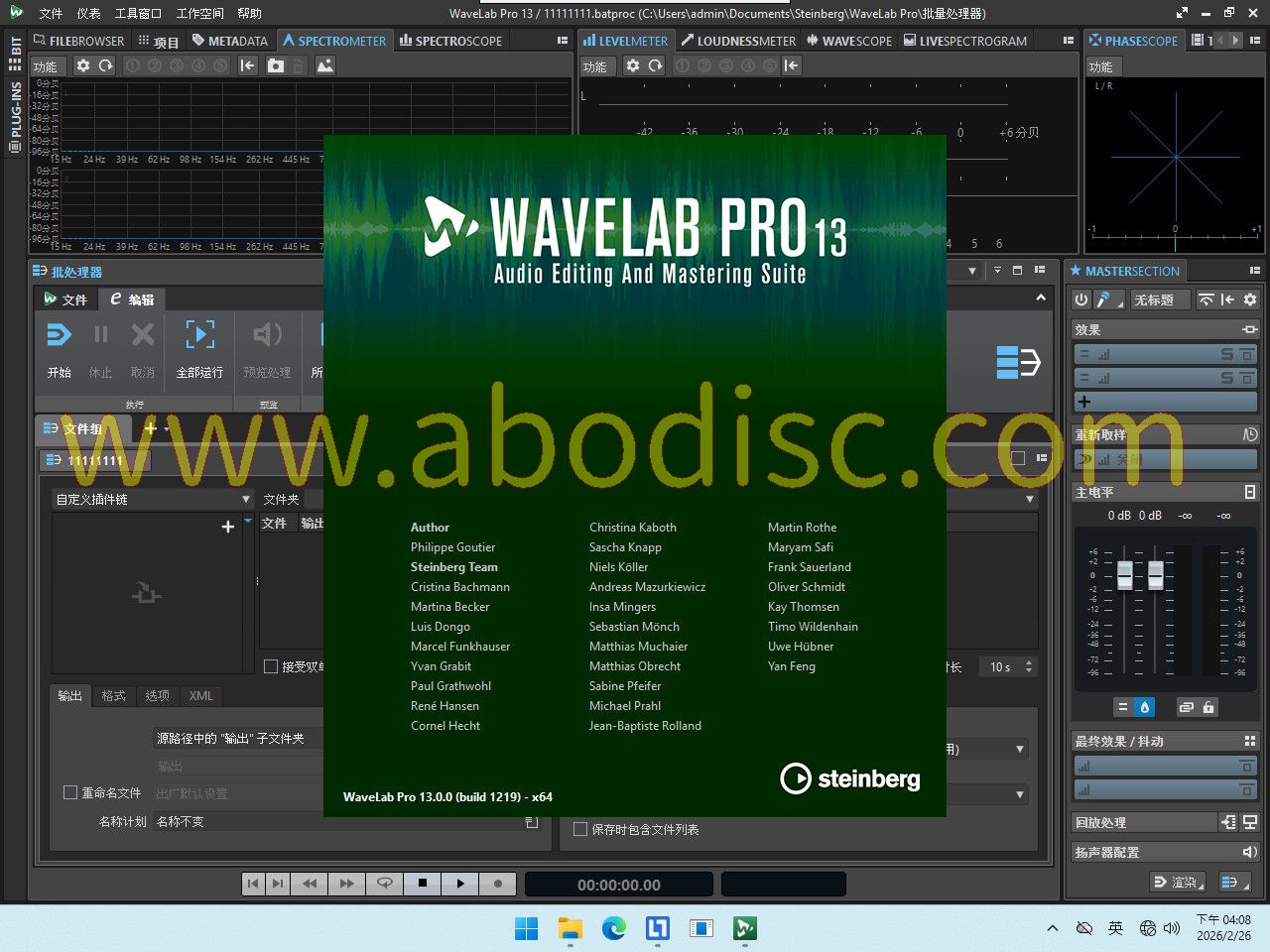Click the Render (渲染) button

pyautogui.click(x=1177, y=882)
